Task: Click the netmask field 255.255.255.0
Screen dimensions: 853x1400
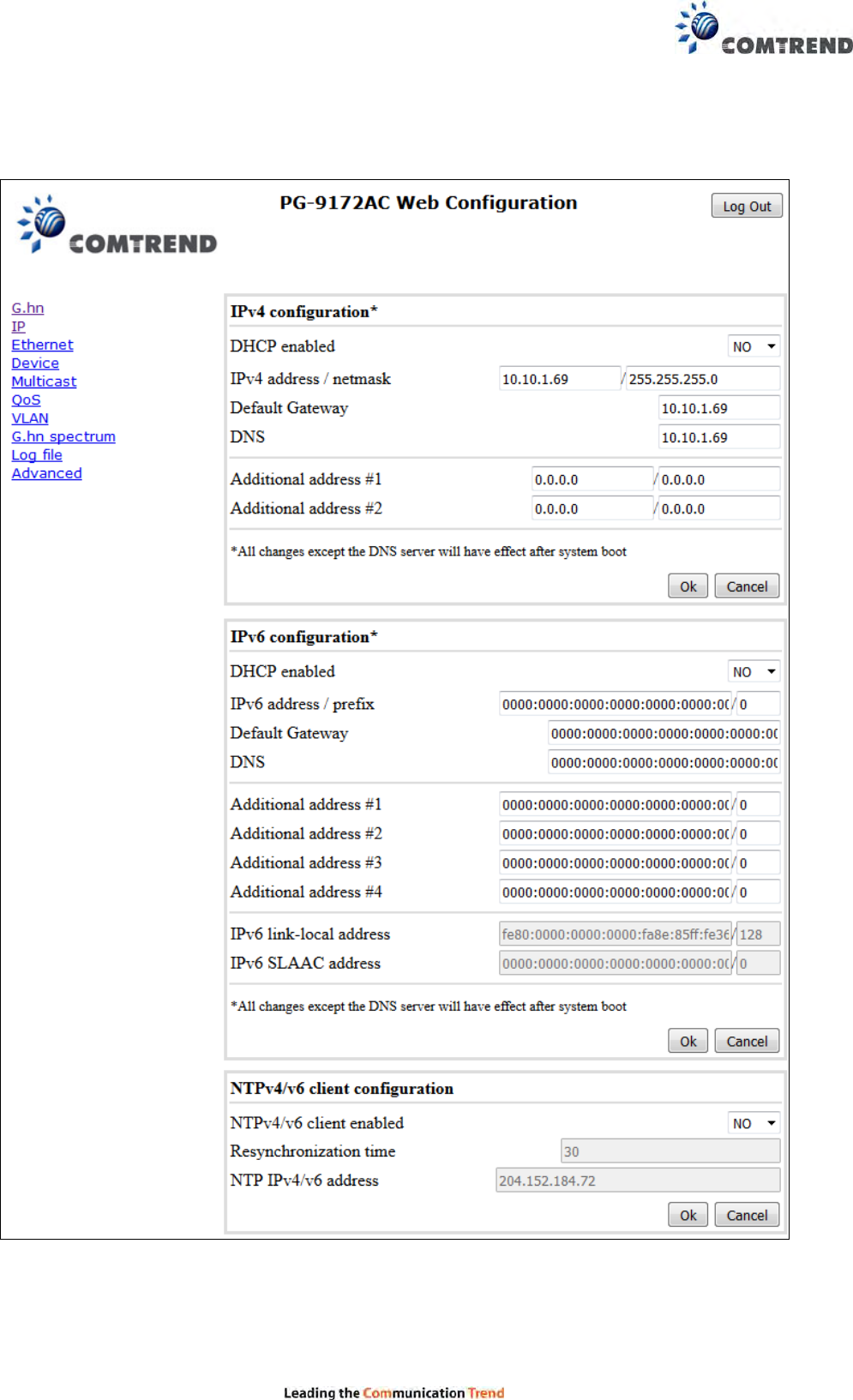Action: point(703,379)
